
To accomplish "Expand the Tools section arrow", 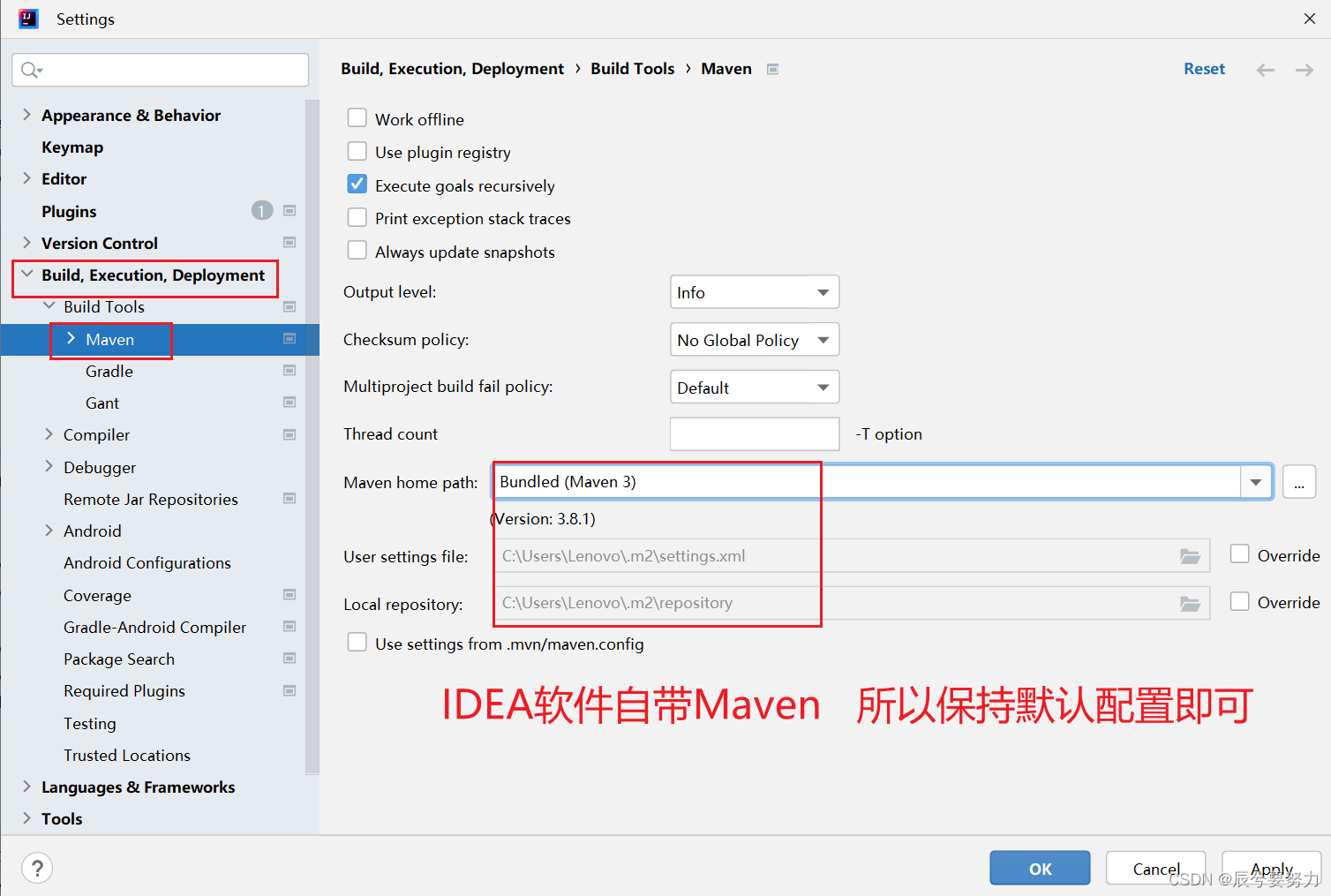I will (x=26, y=818).
